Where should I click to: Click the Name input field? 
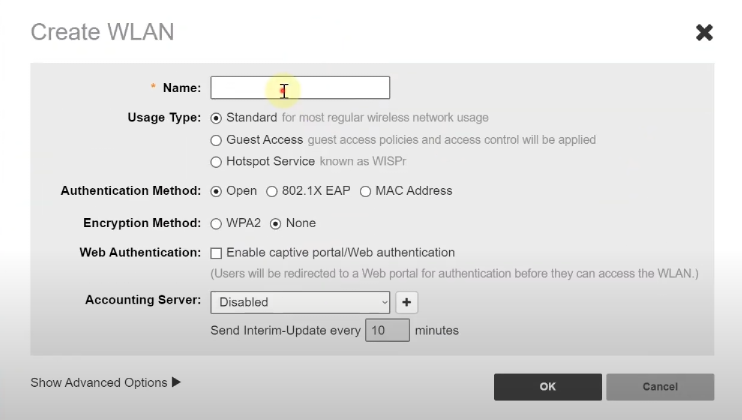pos(300,88)
